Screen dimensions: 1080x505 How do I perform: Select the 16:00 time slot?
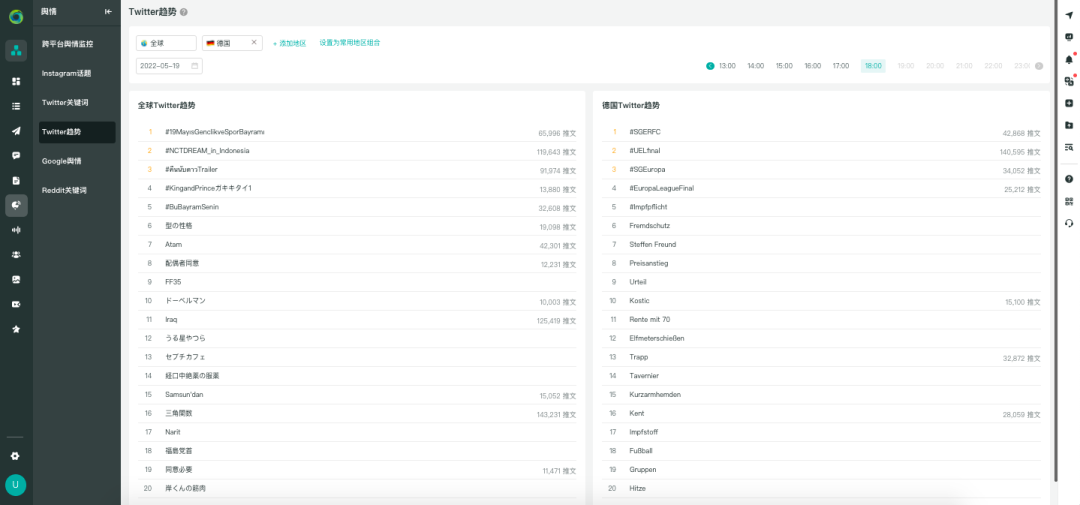[x=813, y=66]
